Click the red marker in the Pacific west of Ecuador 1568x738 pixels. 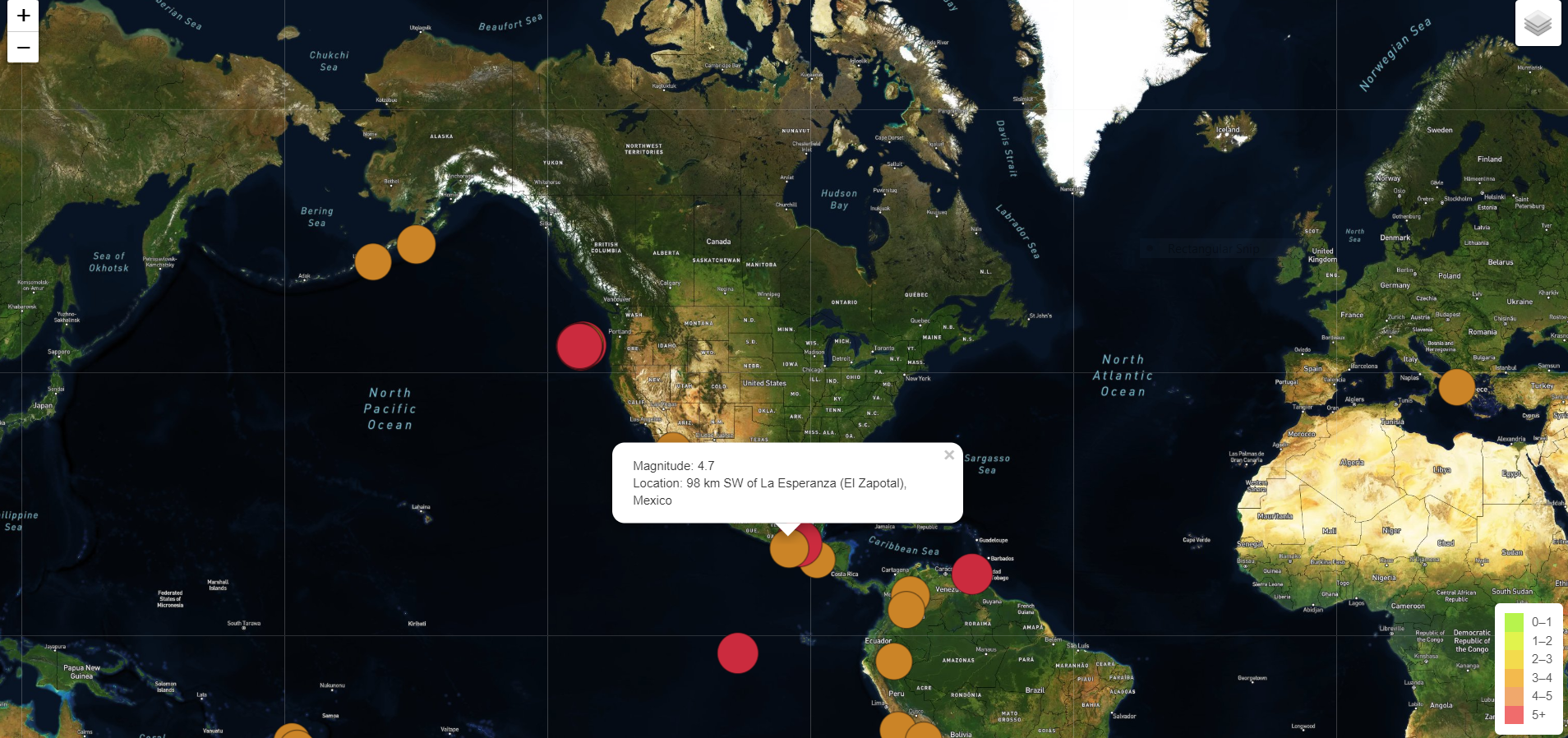[x=738, y=653]
